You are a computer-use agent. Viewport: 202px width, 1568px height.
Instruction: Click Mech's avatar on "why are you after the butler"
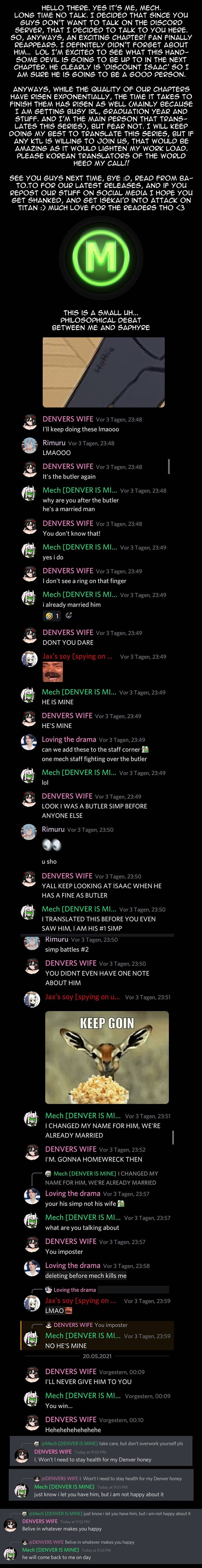29,494
